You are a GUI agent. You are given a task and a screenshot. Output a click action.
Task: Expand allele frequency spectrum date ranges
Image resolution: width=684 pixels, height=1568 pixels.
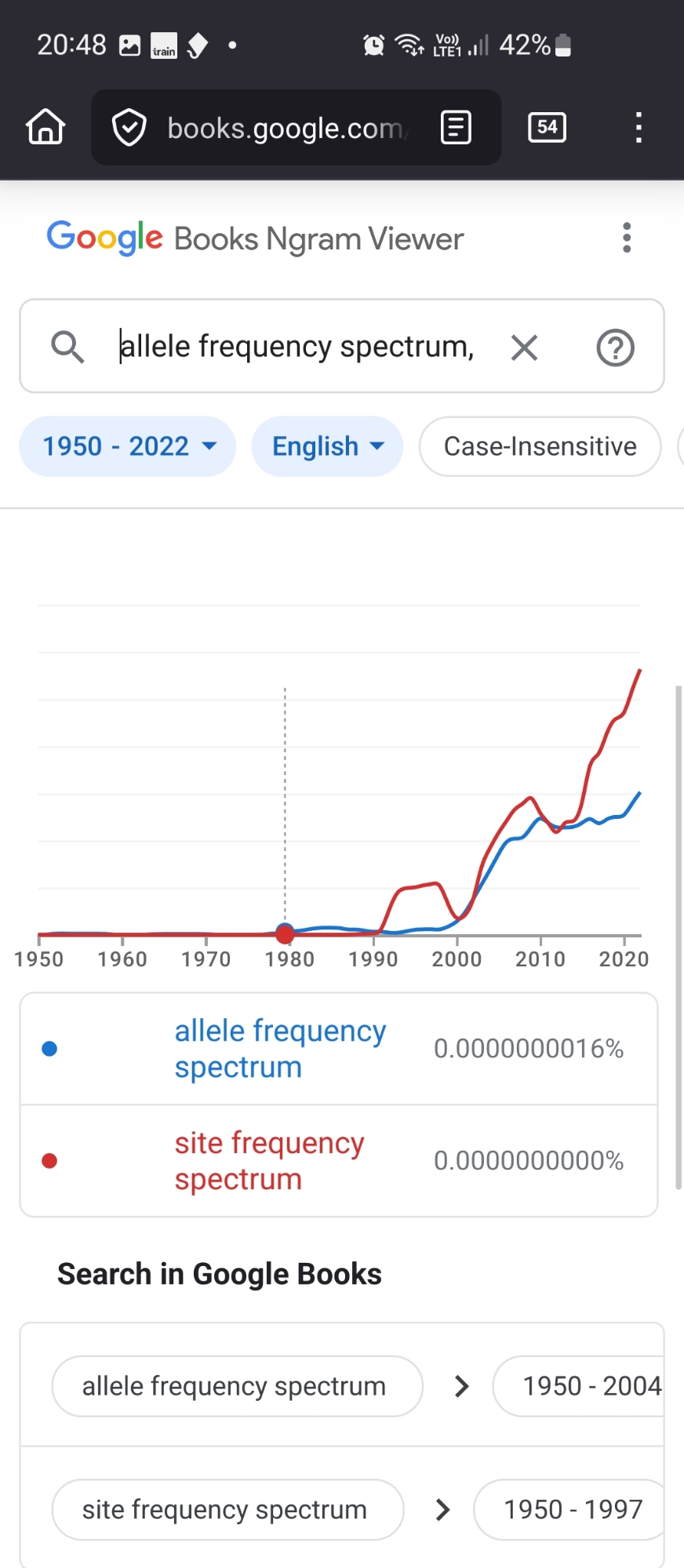pyautogui.click(x=461, y=1386)
